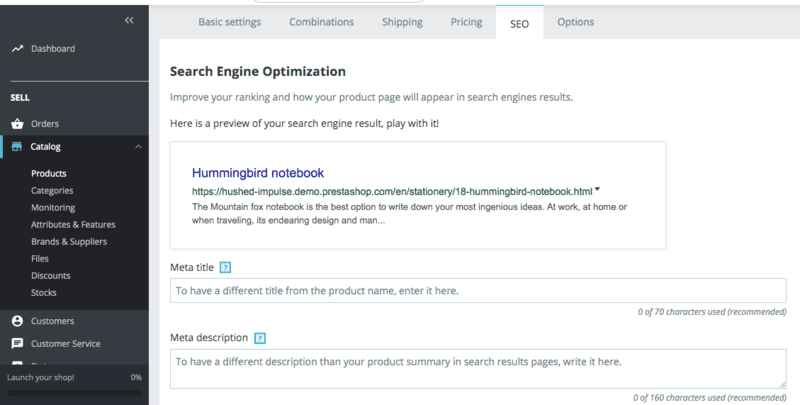Select Categories submenu item
Image resolution: width=800 pixels, height=405 pixels.
[52, 191]
